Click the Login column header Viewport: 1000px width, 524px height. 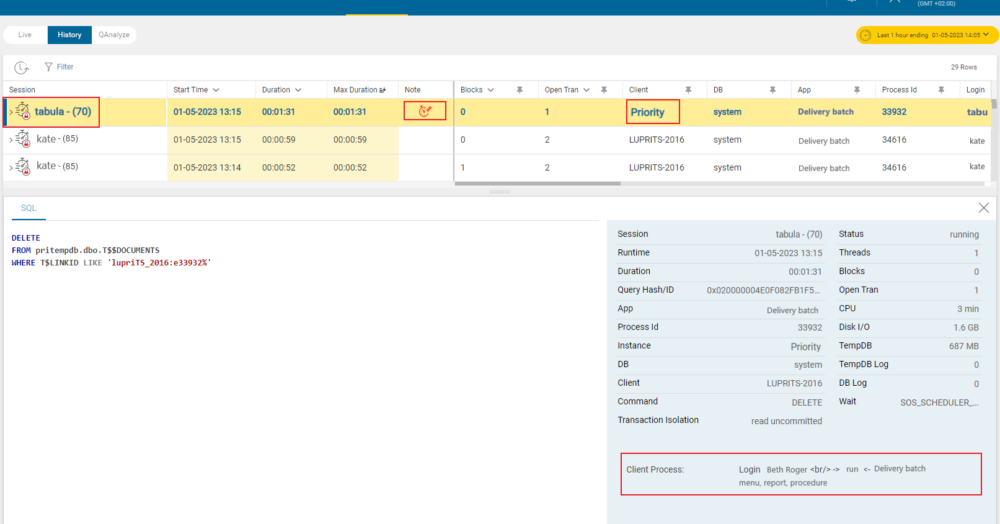(975, 90)
